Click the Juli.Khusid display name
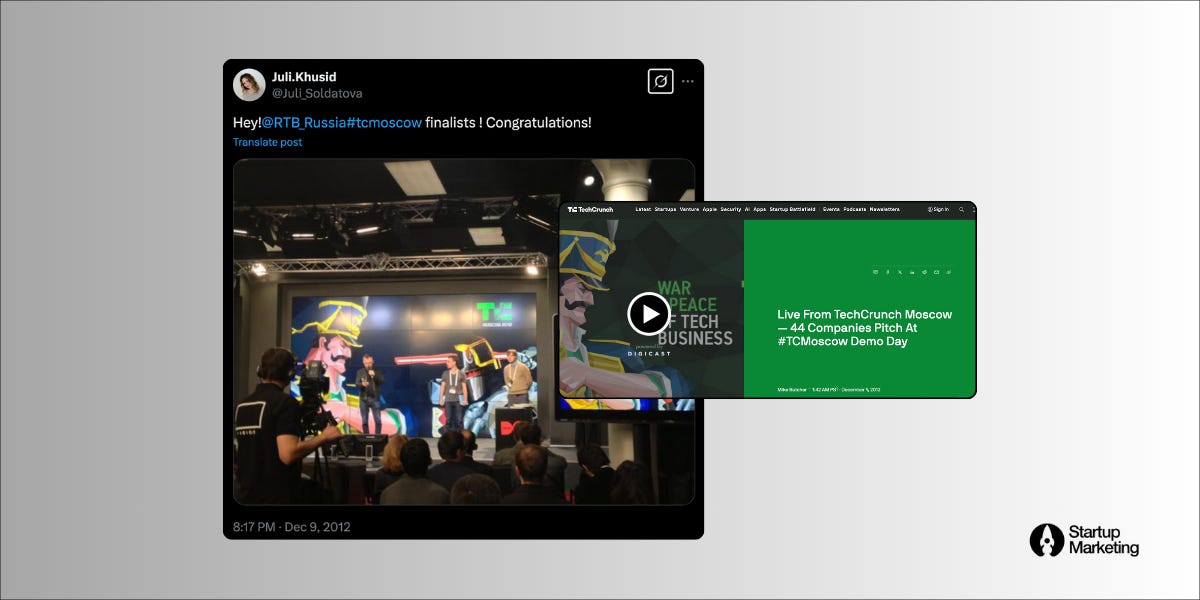The width and height of the screenshot is (1200, 600). [305, 76]
